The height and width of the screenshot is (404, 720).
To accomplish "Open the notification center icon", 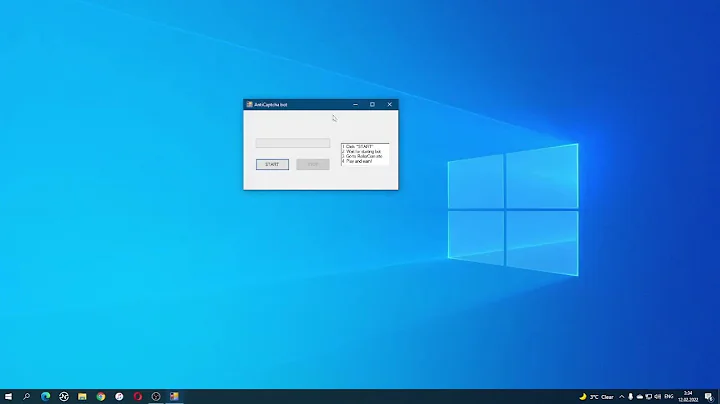I will (x=709, y=397).
